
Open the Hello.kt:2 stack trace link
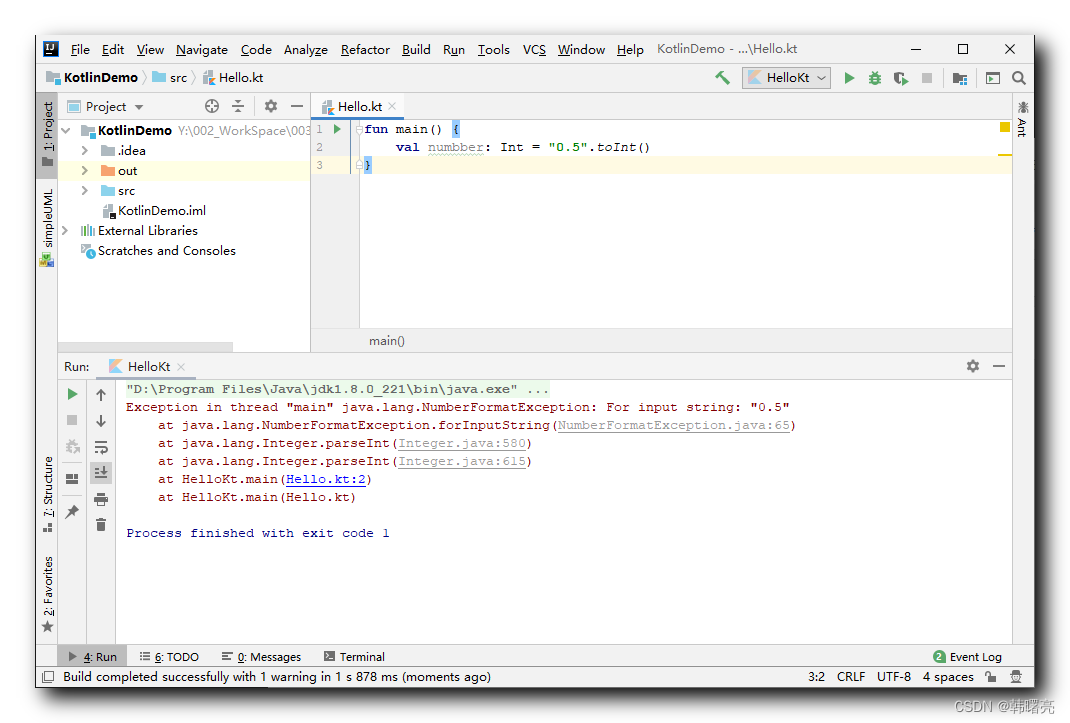(326, 479)
